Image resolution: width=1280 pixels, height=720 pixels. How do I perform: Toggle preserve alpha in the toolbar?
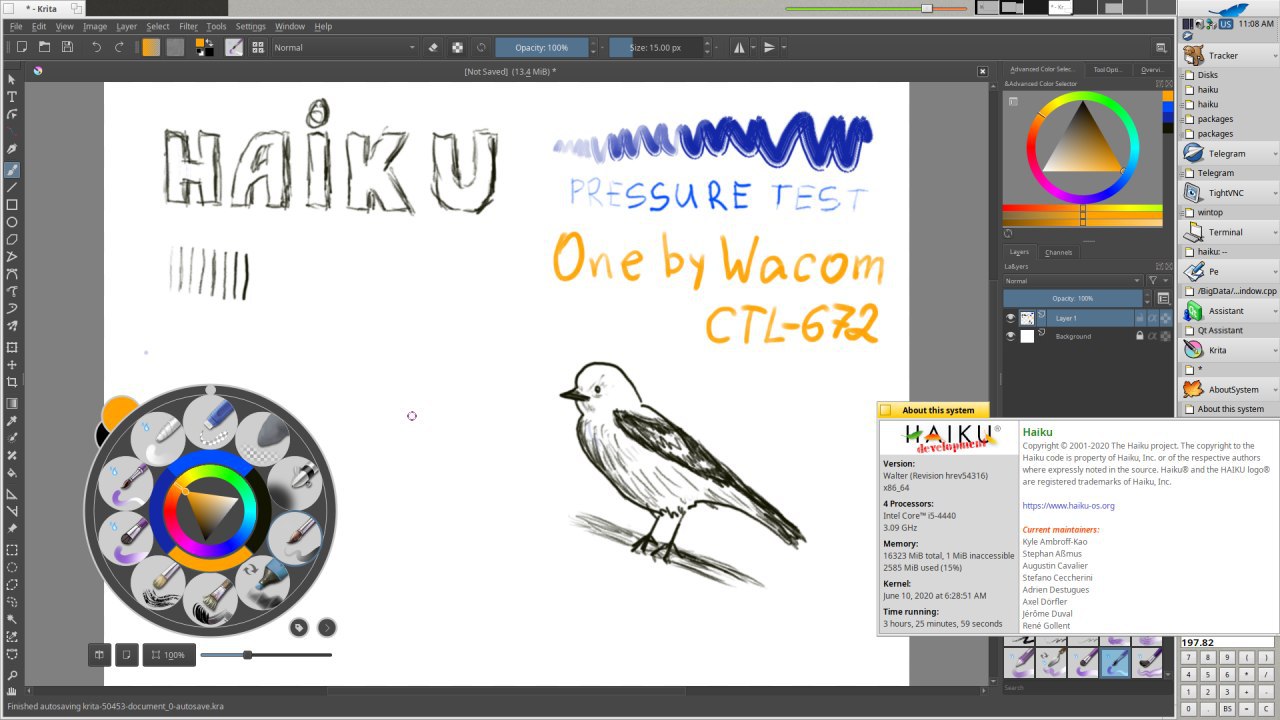[x=457, y=47]
